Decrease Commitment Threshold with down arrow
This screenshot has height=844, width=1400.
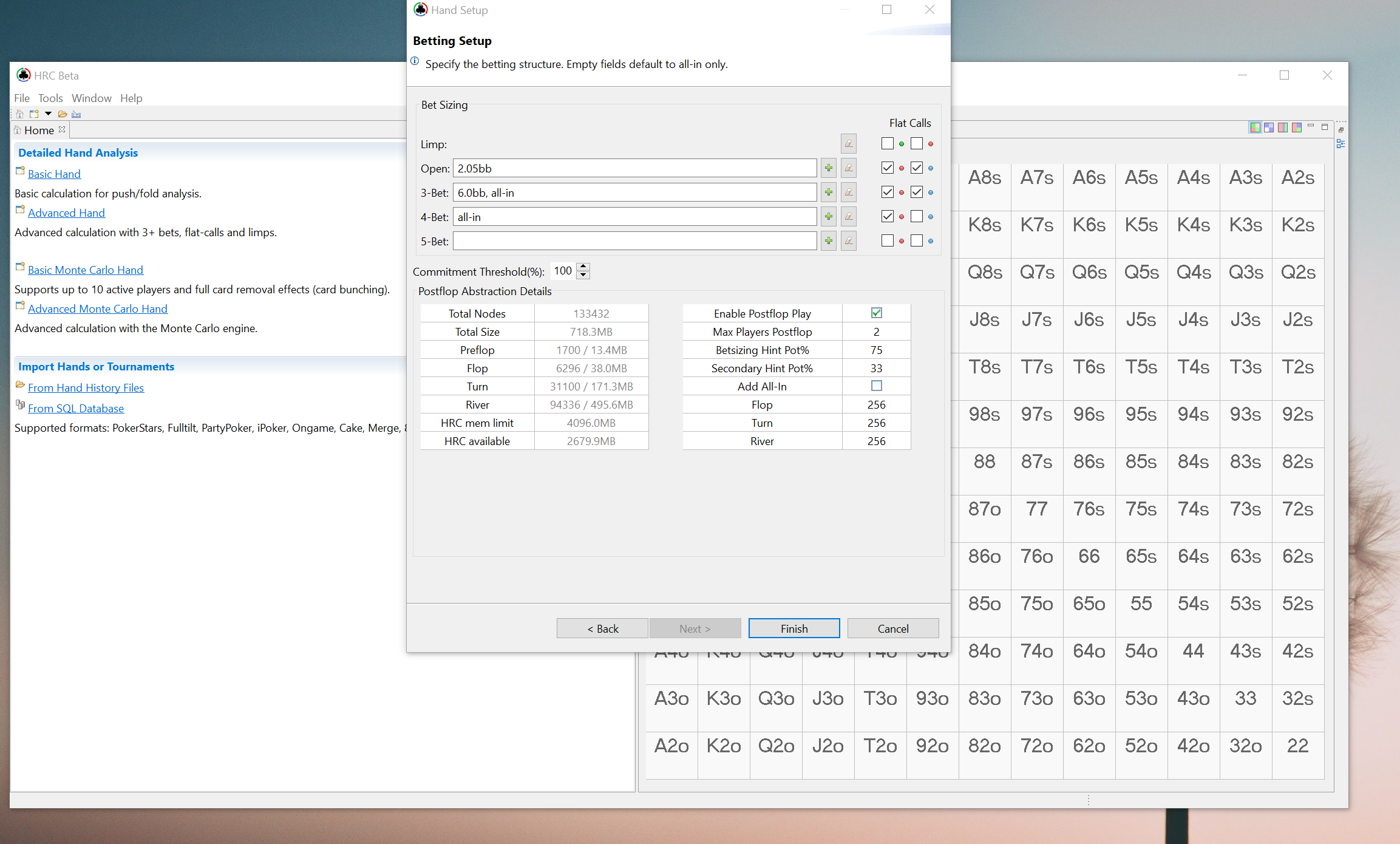[x=583, y=276]
